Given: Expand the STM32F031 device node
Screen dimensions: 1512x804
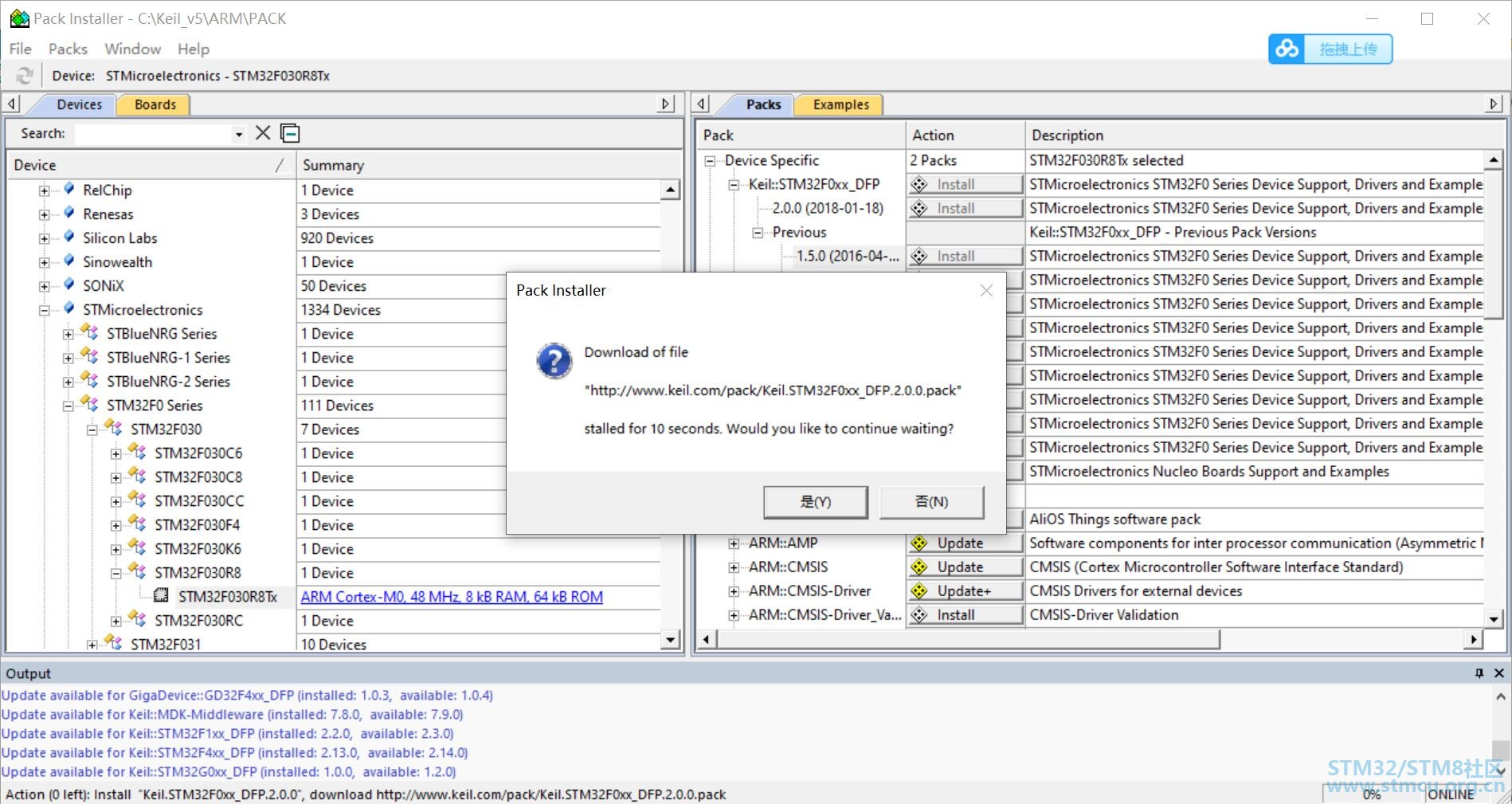Looking at the screenshot, I should coord(92,645).
